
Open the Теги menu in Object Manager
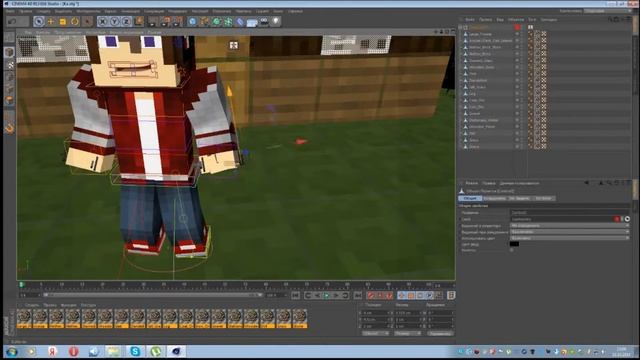tap(532, 20)
